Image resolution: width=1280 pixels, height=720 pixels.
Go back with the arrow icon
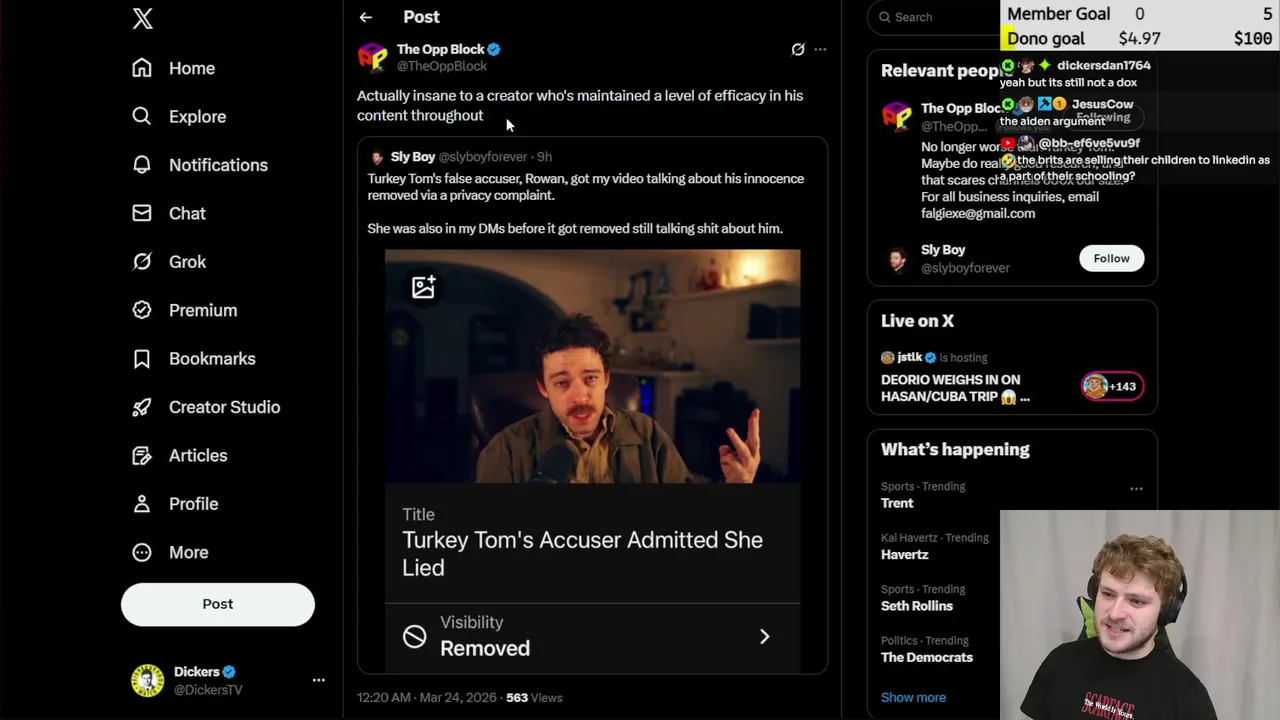[366, 17]
